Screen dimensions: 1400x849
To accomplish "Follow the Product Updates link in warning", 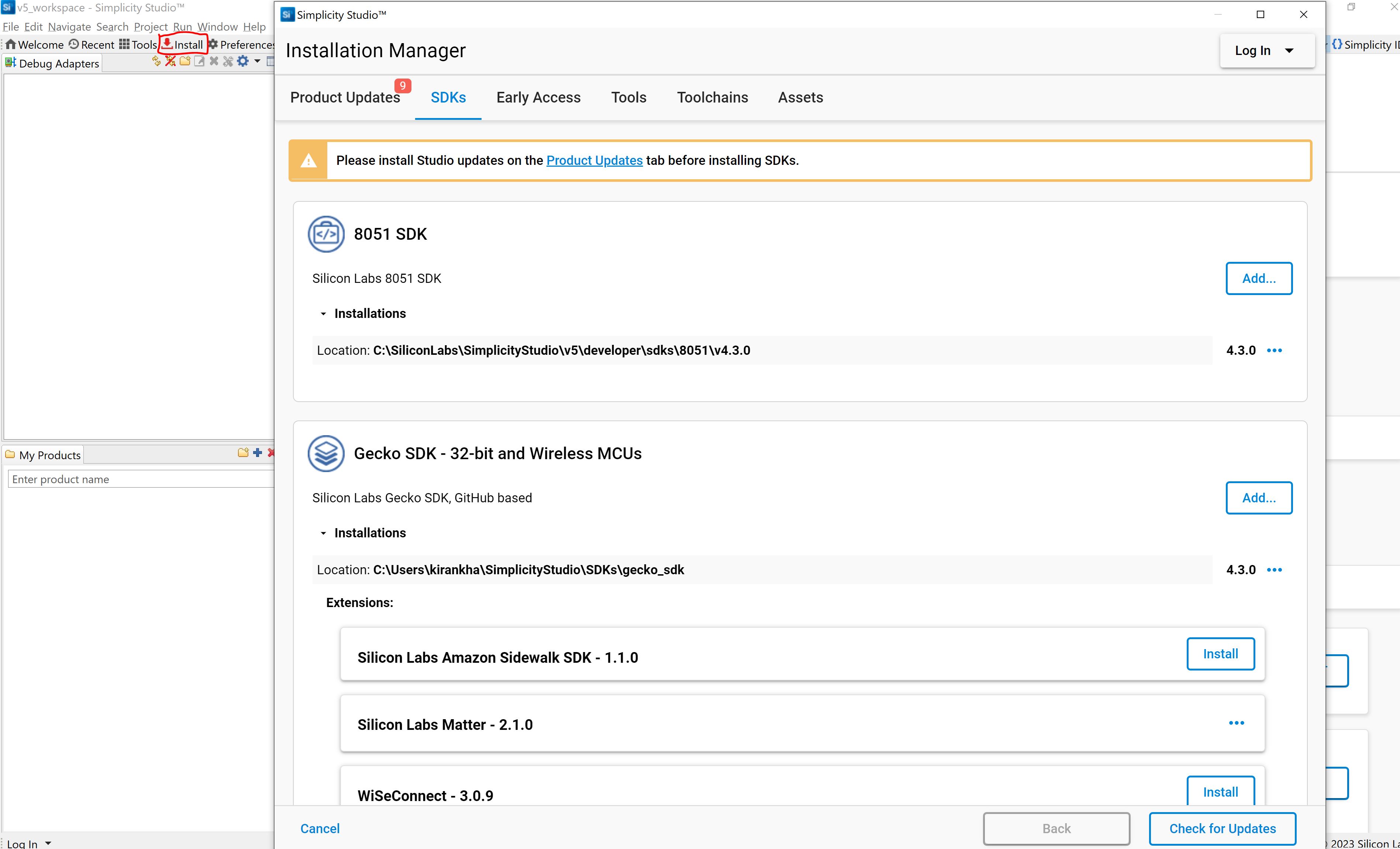I will click(x=594, y=160).
